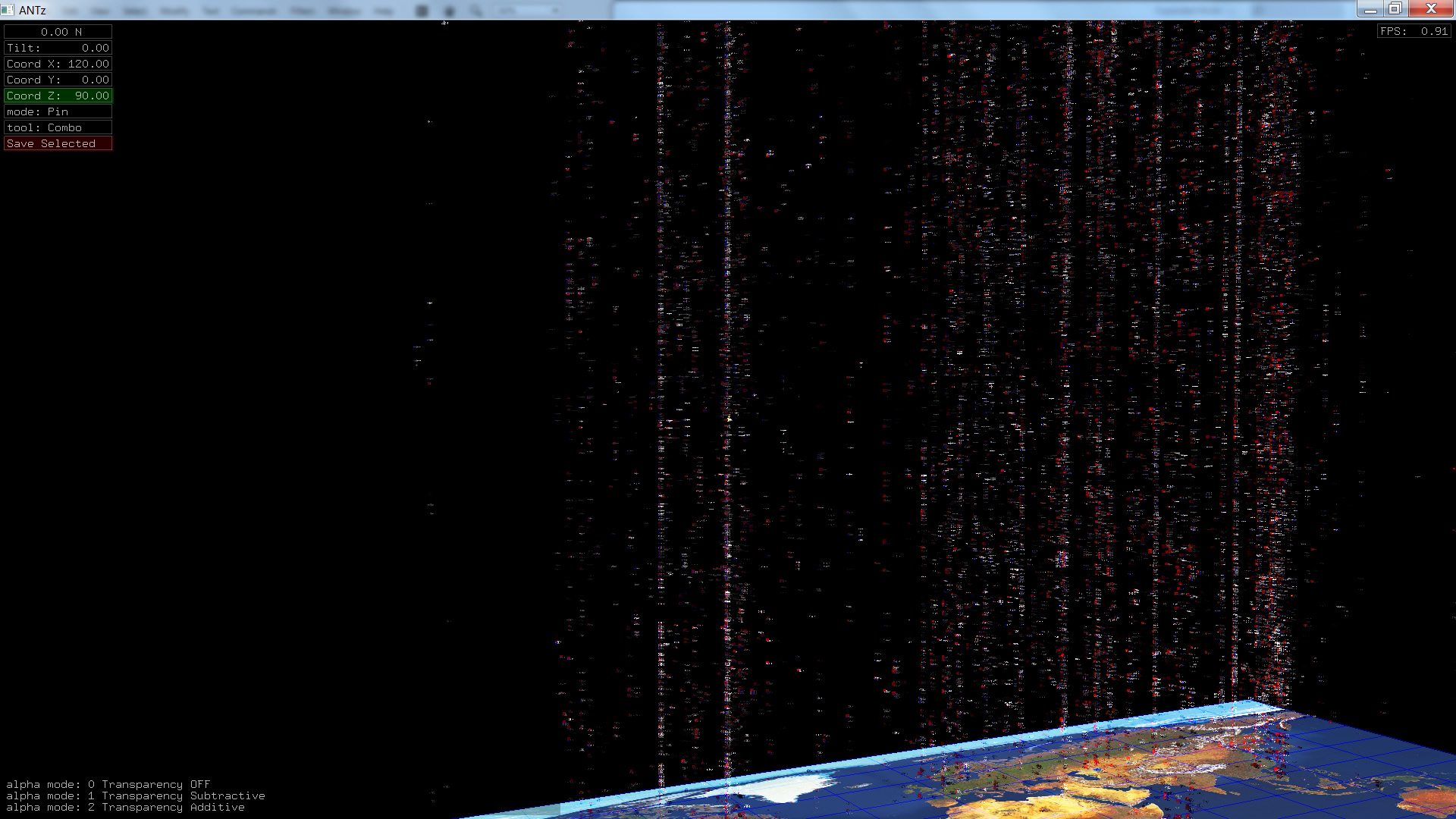The height and width of the screenshot is (819, 1456).
Task: Click the ANTz application icon in title bar
Action: coord(8,10)
